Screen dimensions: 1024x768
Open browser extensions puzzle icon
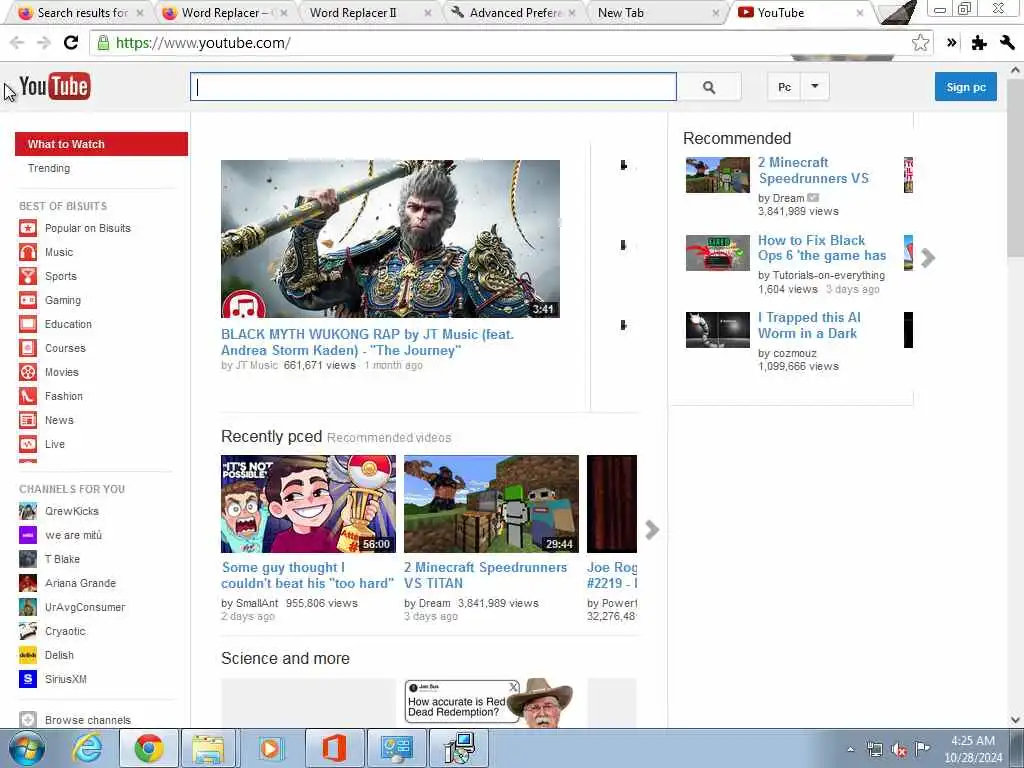click(978, 43)
